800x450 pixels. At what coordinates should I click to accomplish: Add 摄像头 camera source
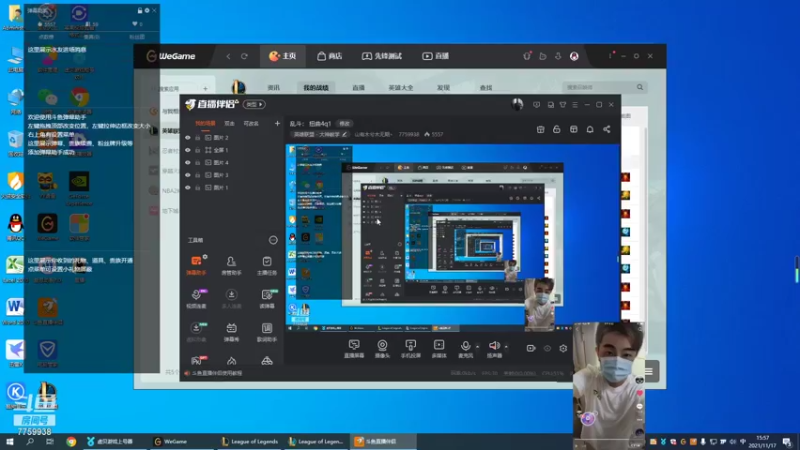click(x=382, y=349)
